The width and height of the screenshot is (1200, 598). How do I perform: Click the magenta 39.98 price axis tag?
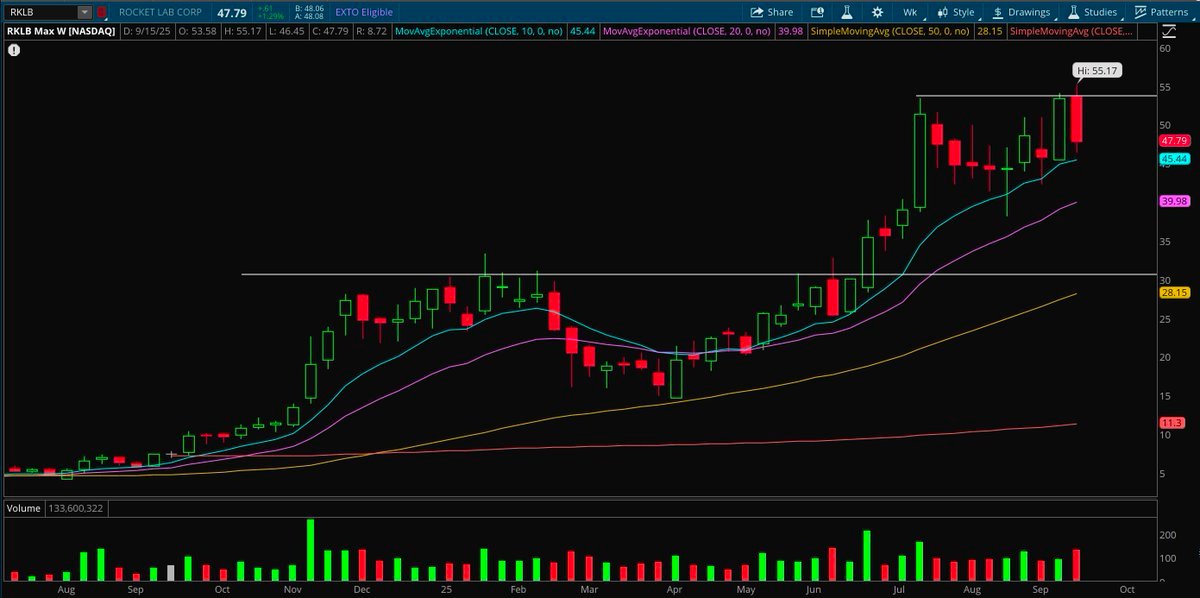1173,201
